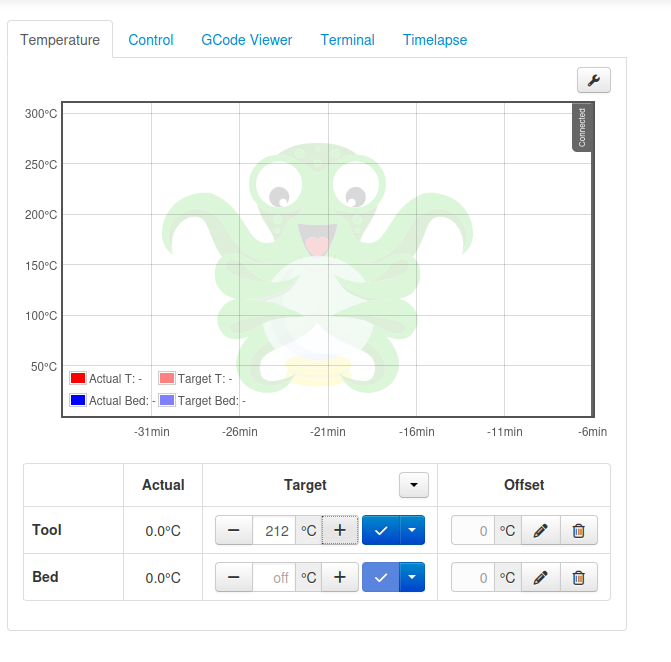Delete Bed offset with trash icon
Screen dimensions: 671x662
tap(579, 578)
